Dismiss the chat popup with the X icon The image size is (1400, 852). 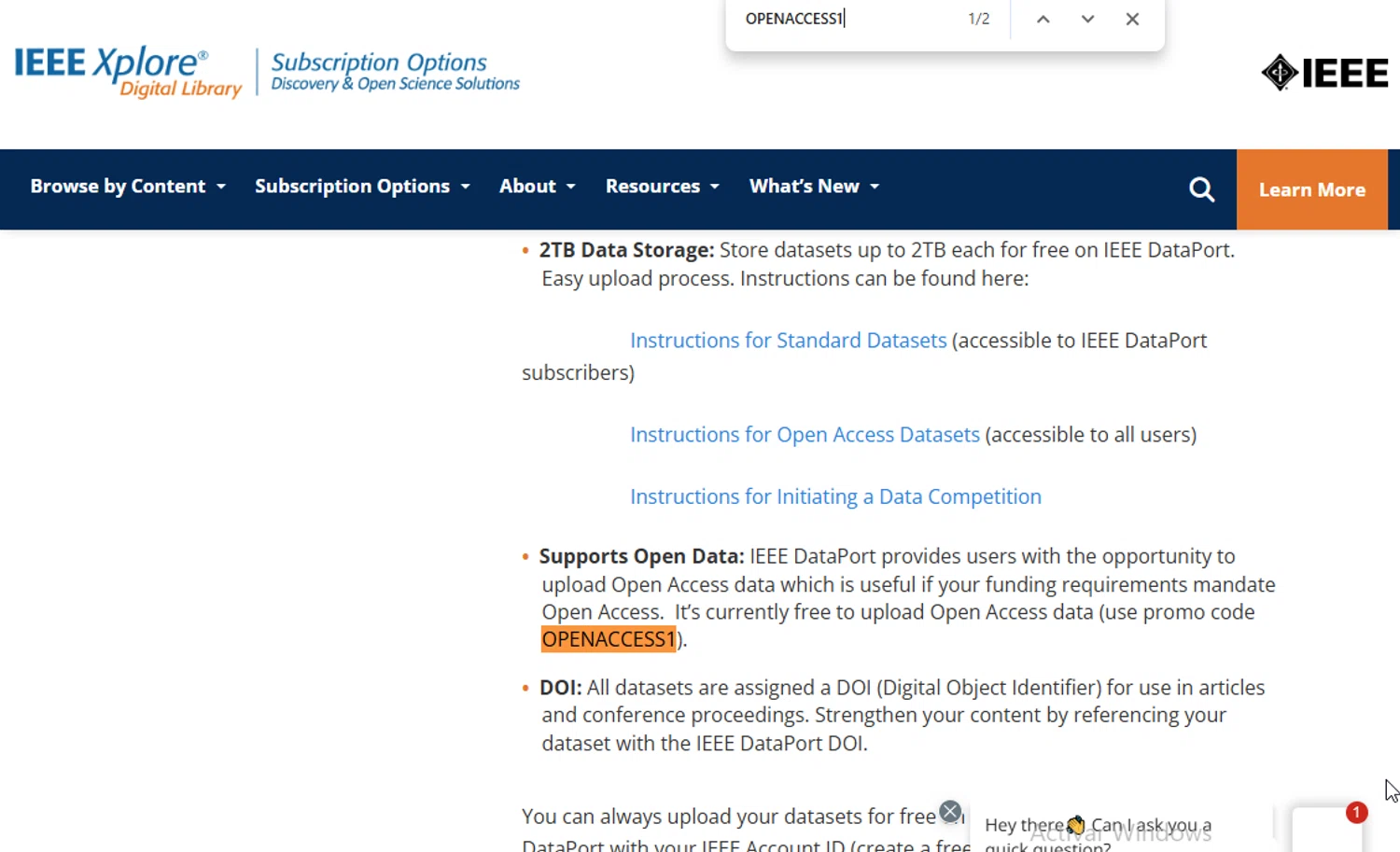tap(950, 812)
